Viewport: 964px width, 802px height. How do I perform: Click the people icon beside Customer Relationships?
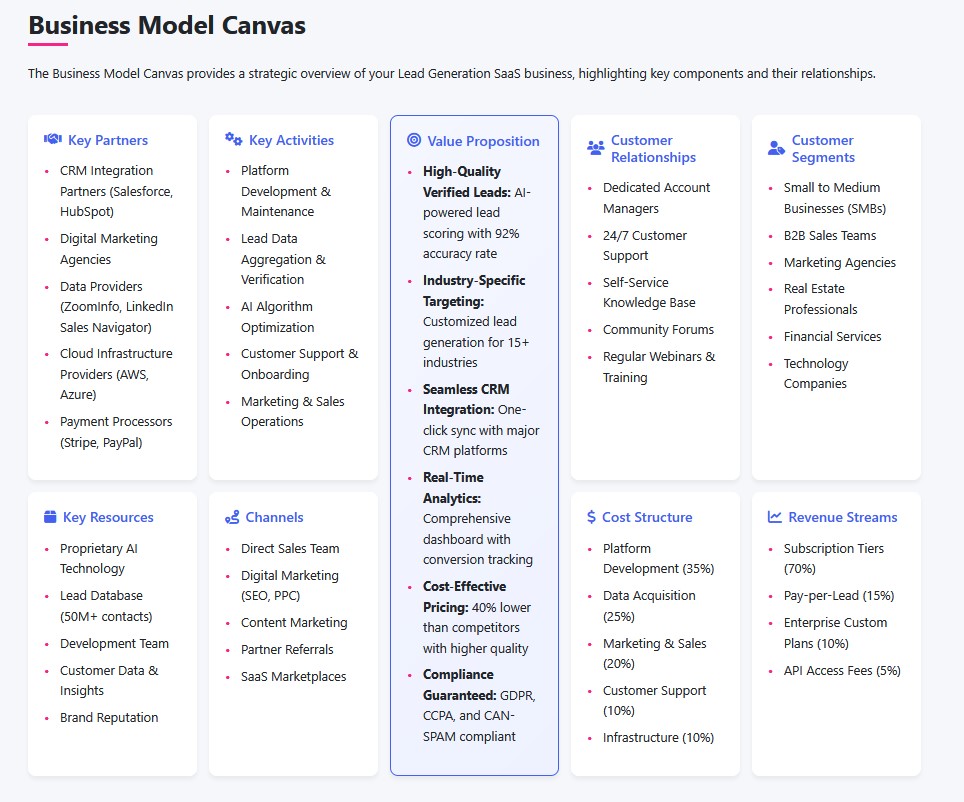[x=596, y=148]
